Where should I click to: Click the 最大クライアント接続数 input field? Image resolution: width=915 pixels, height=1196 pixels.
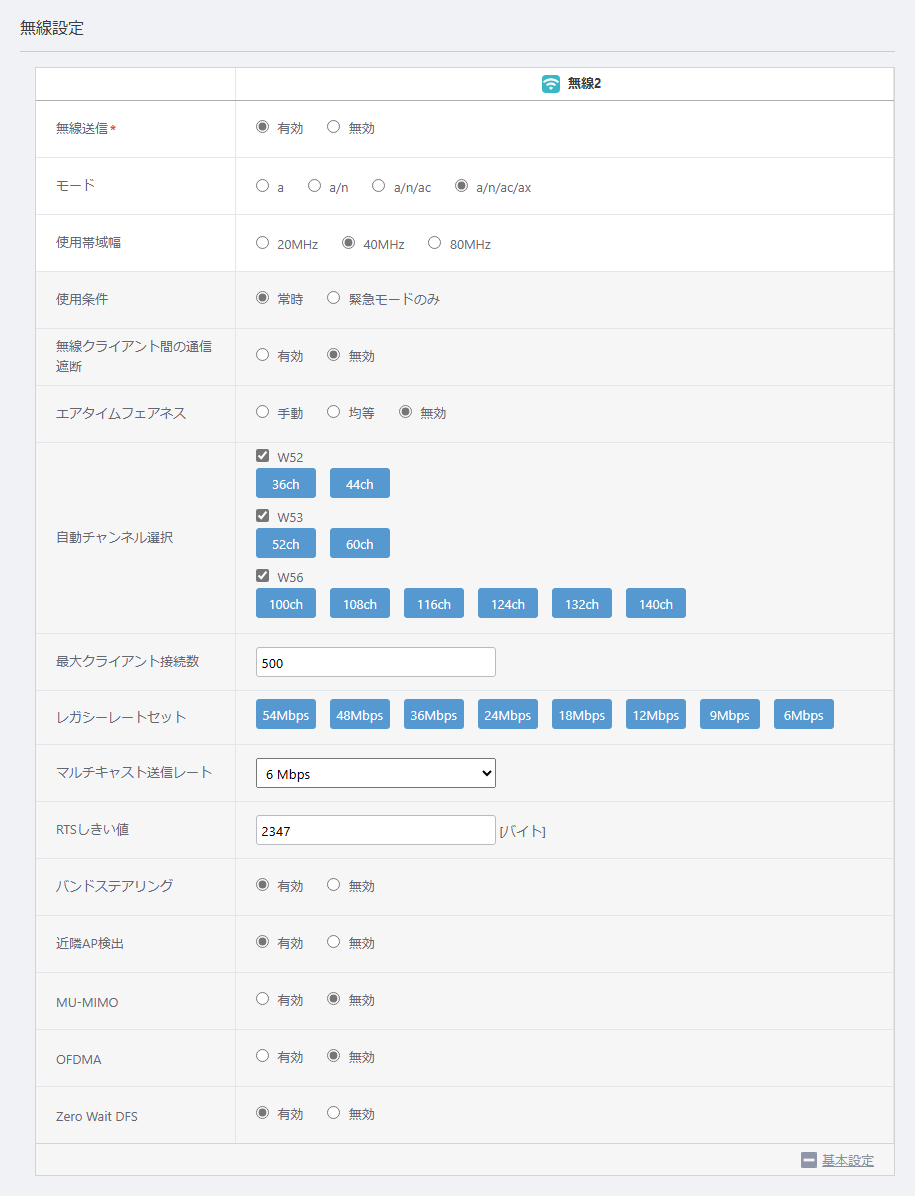point(376,662)
